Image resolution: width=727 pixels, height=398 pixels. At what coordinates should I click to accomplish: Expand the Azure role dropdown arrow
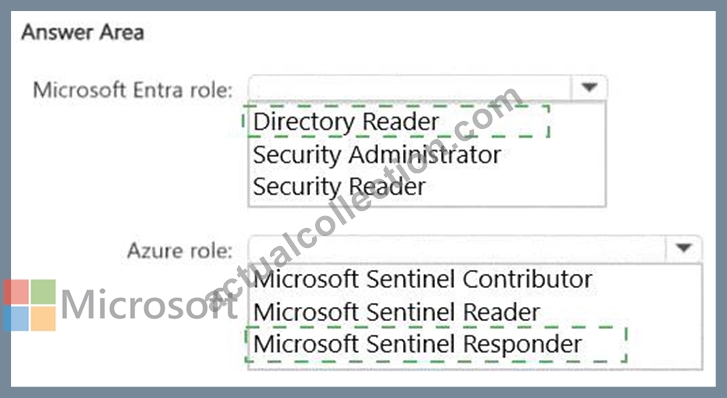tap(683, 248)
